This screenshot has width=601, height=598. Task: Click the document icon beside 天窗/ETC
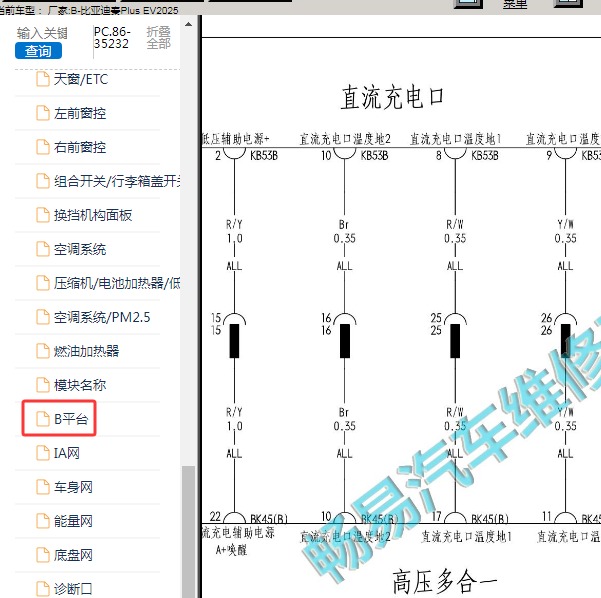(43, 79)
